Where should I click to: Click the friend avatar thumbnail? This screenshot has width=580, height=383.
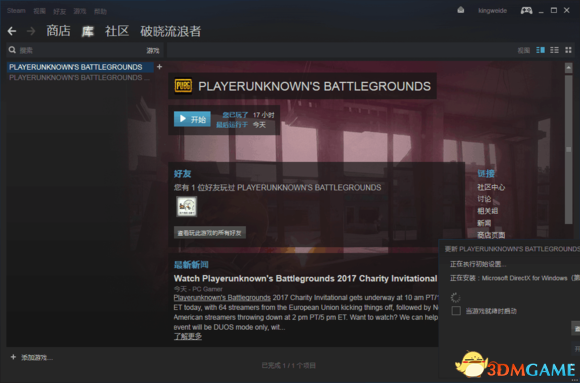(187, 206)
